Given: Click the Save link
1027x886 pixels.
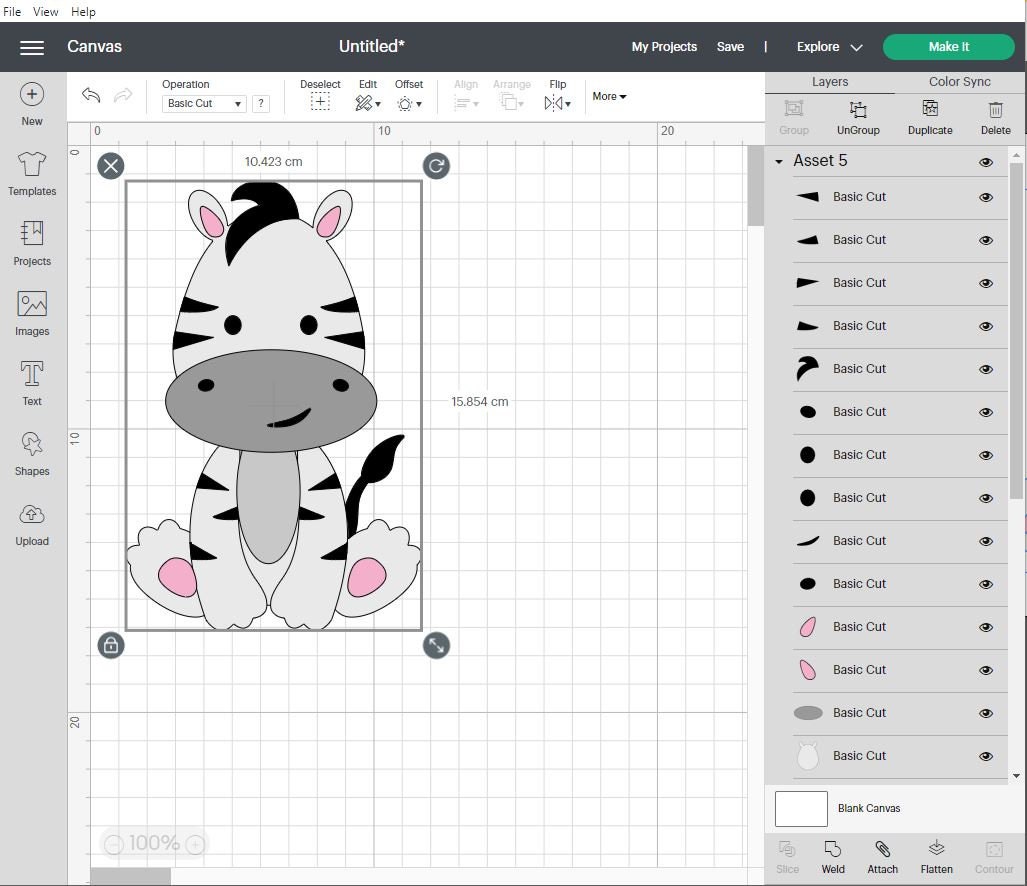Looking at the screenshot, I should [x=730, y=46].
